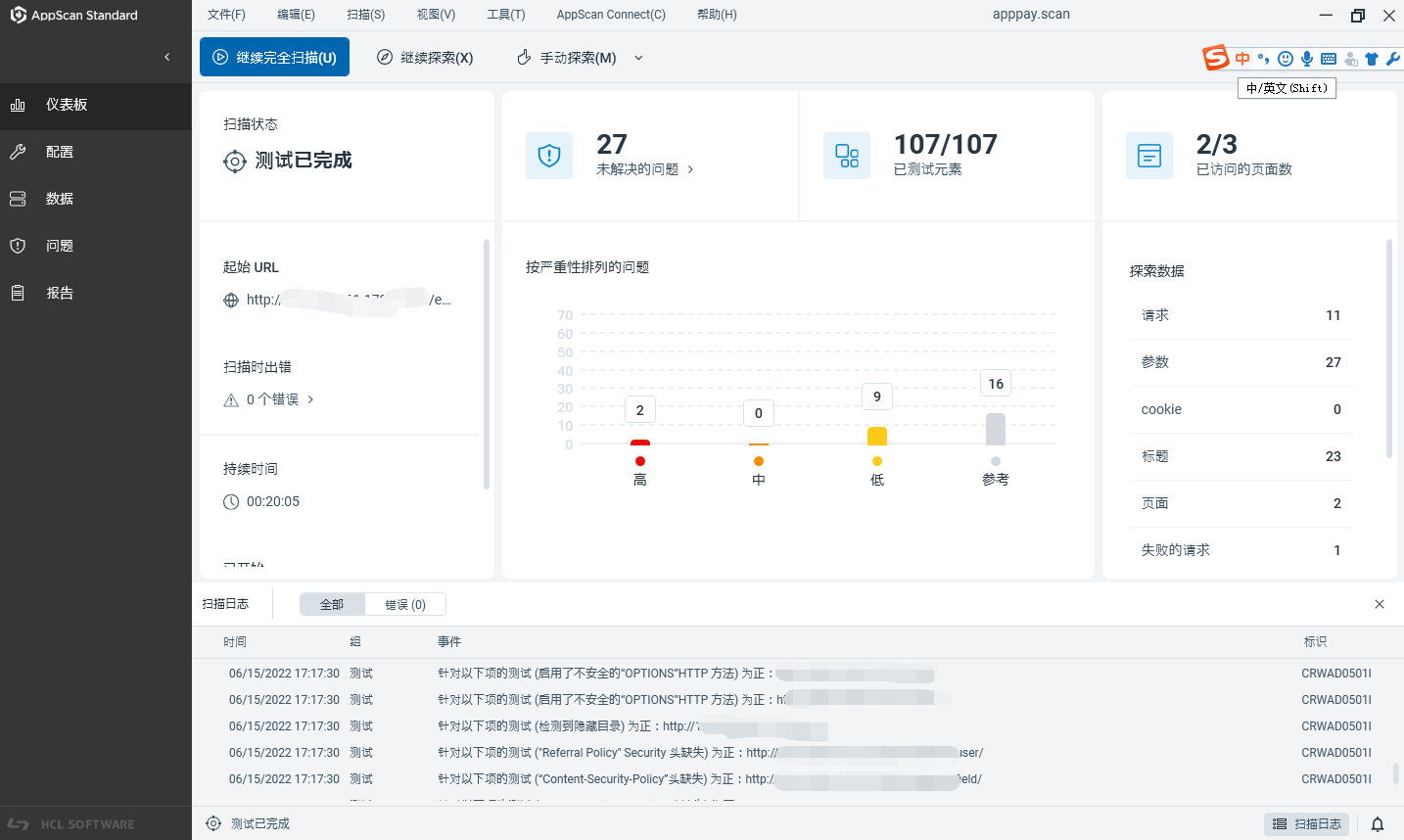Toggle the scan log (扫描日志) panel button
The width and height of the screenshot is (1404, 840).
1306,824
